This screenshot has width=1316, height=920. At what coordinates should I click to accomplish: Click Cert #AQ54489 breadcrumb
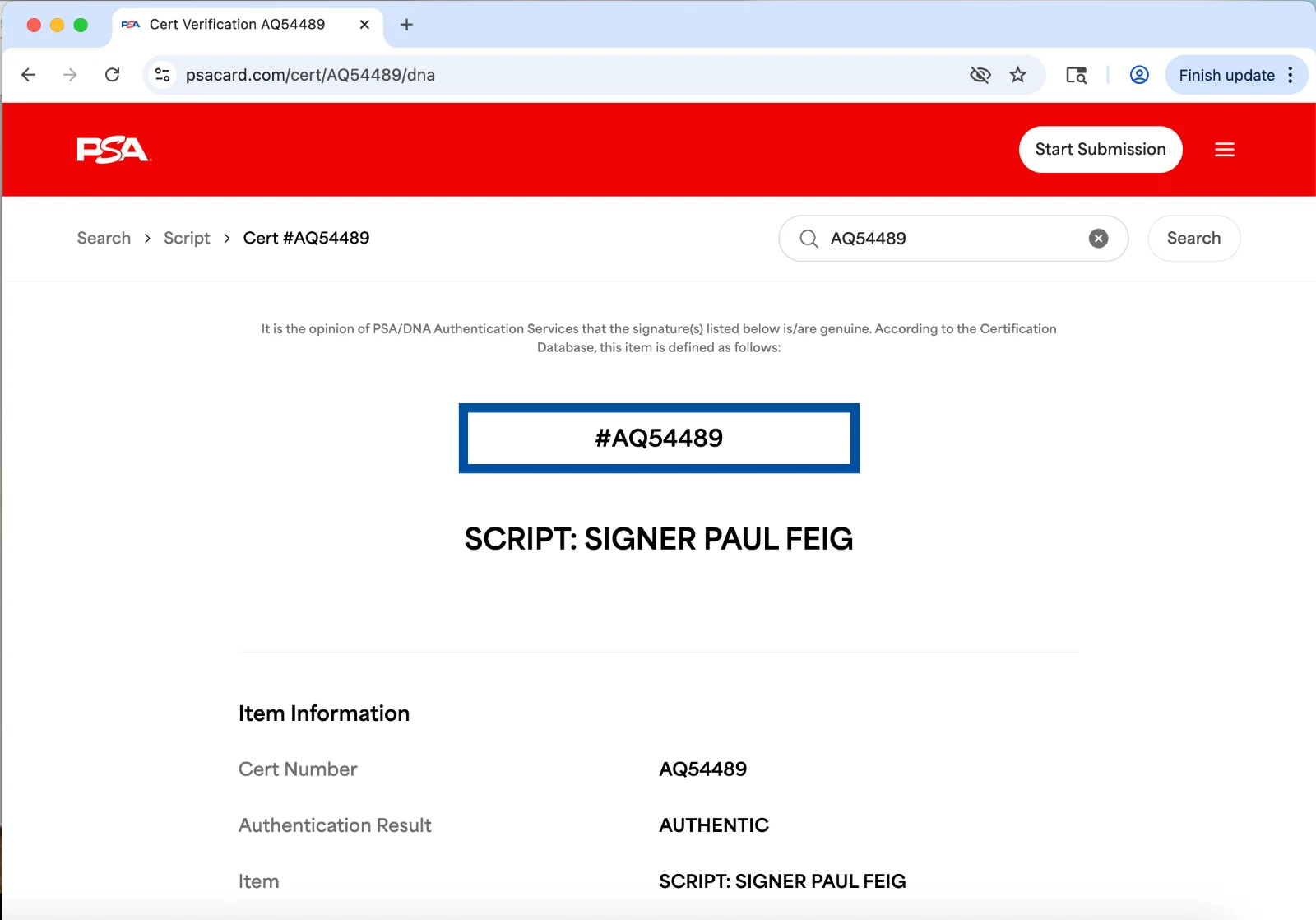point(306,238)
